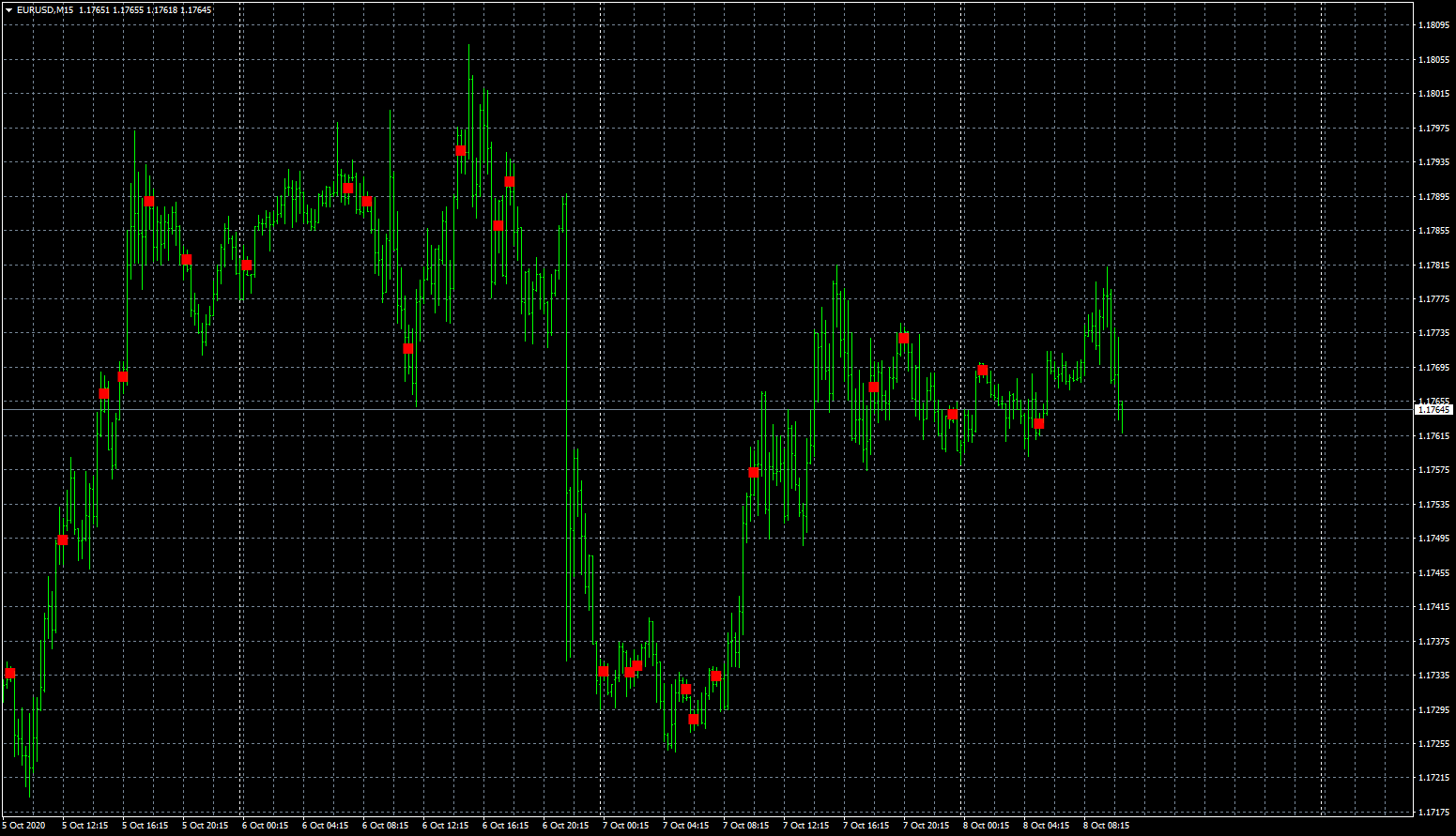Select the highest red square marker on chart
This screenshot has height=836, width=1456.
tap(461, 150)
